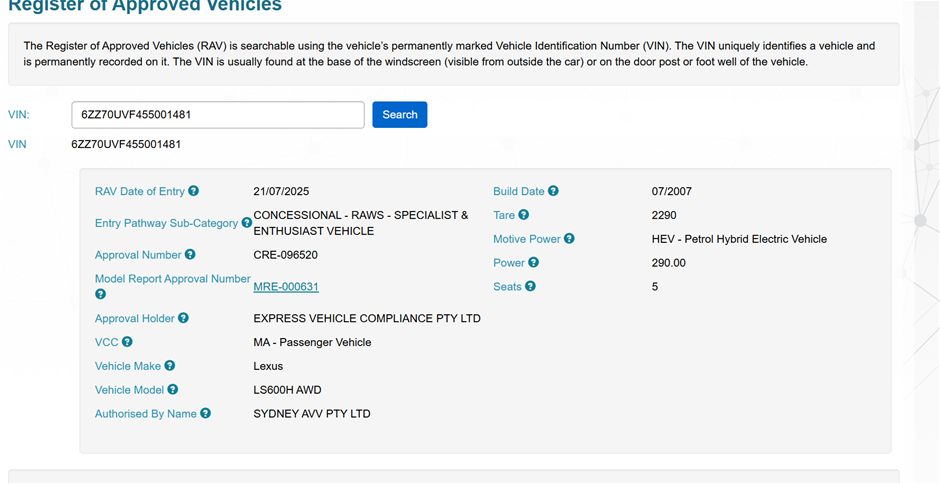940x484 pixels.
Task: Open help icon next to Seats
Action: pyautogui.click(x=530, y=287)
